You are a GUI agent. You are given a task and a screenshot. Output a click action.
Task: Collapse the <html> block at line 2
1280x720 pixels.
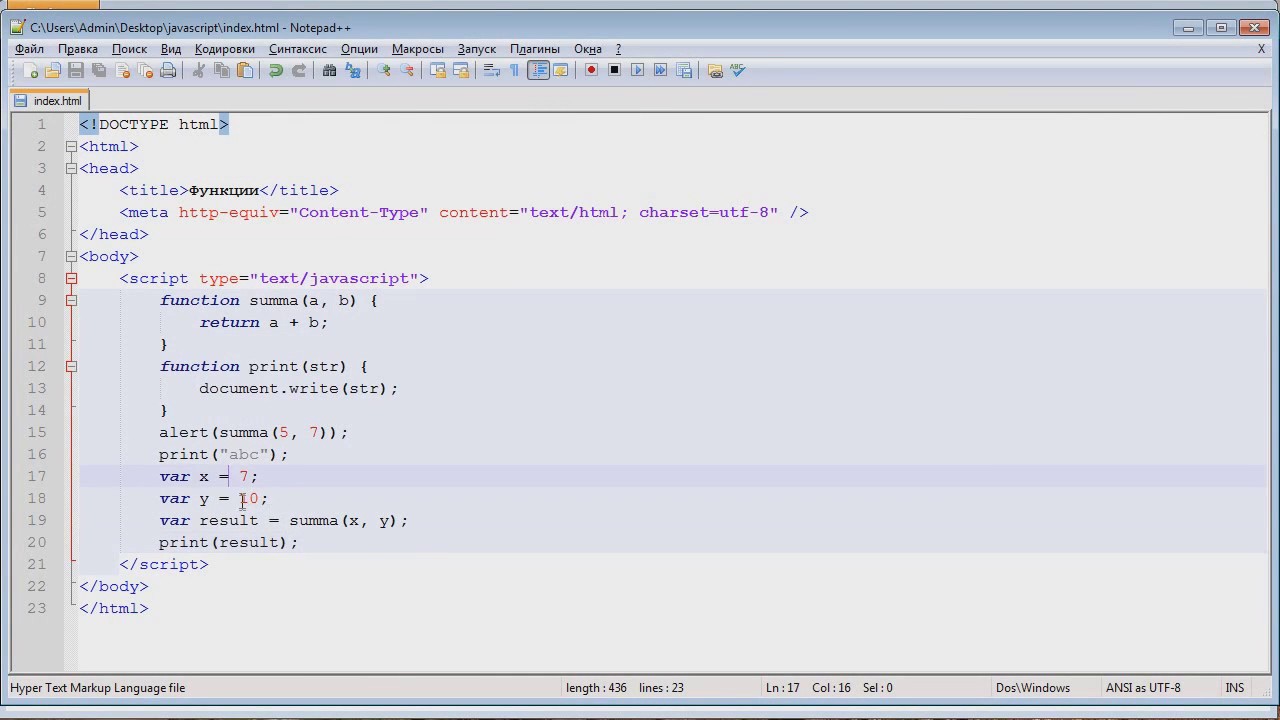(x=71, y=146)
